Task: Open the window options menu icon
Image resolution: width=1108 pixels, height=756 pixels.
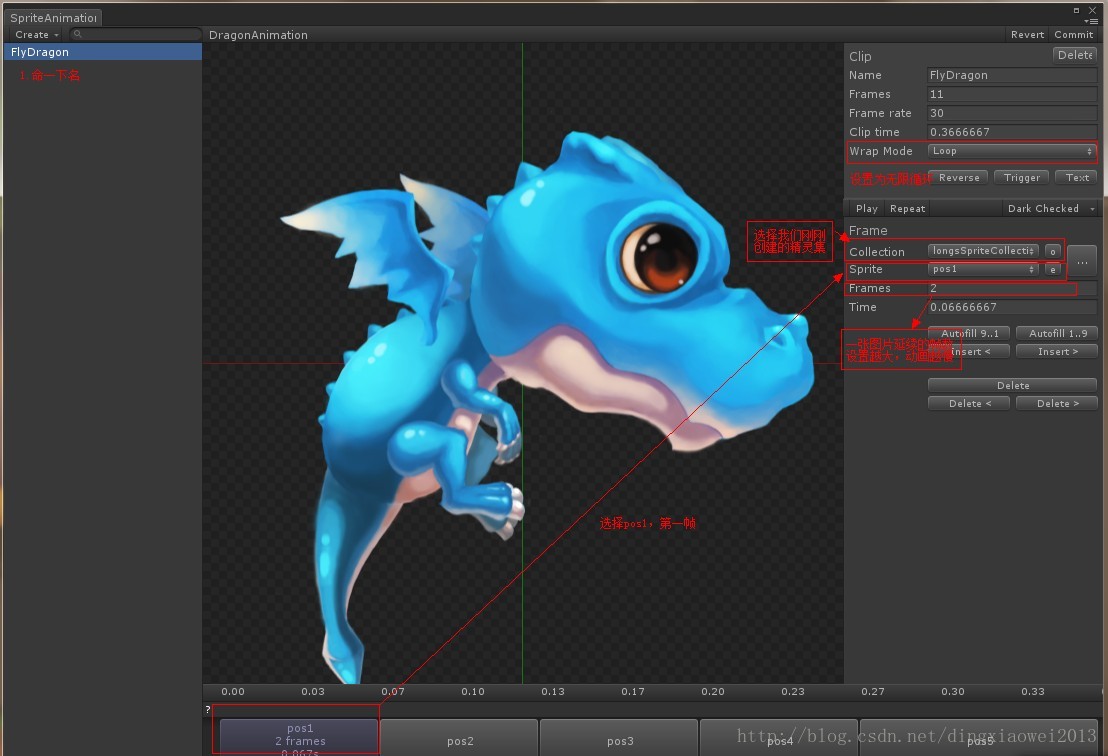Action: [x=1091, y=22]
